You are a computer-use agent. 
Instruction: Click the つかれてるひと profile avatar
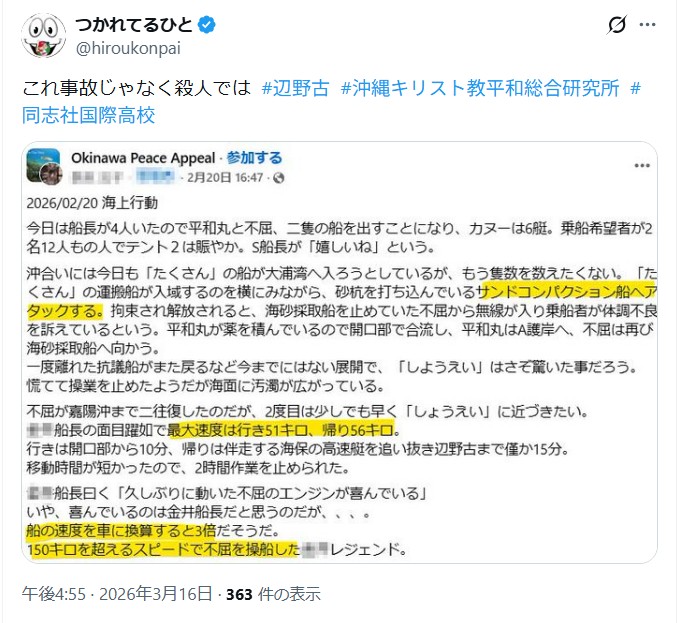(x=44, y=35)
